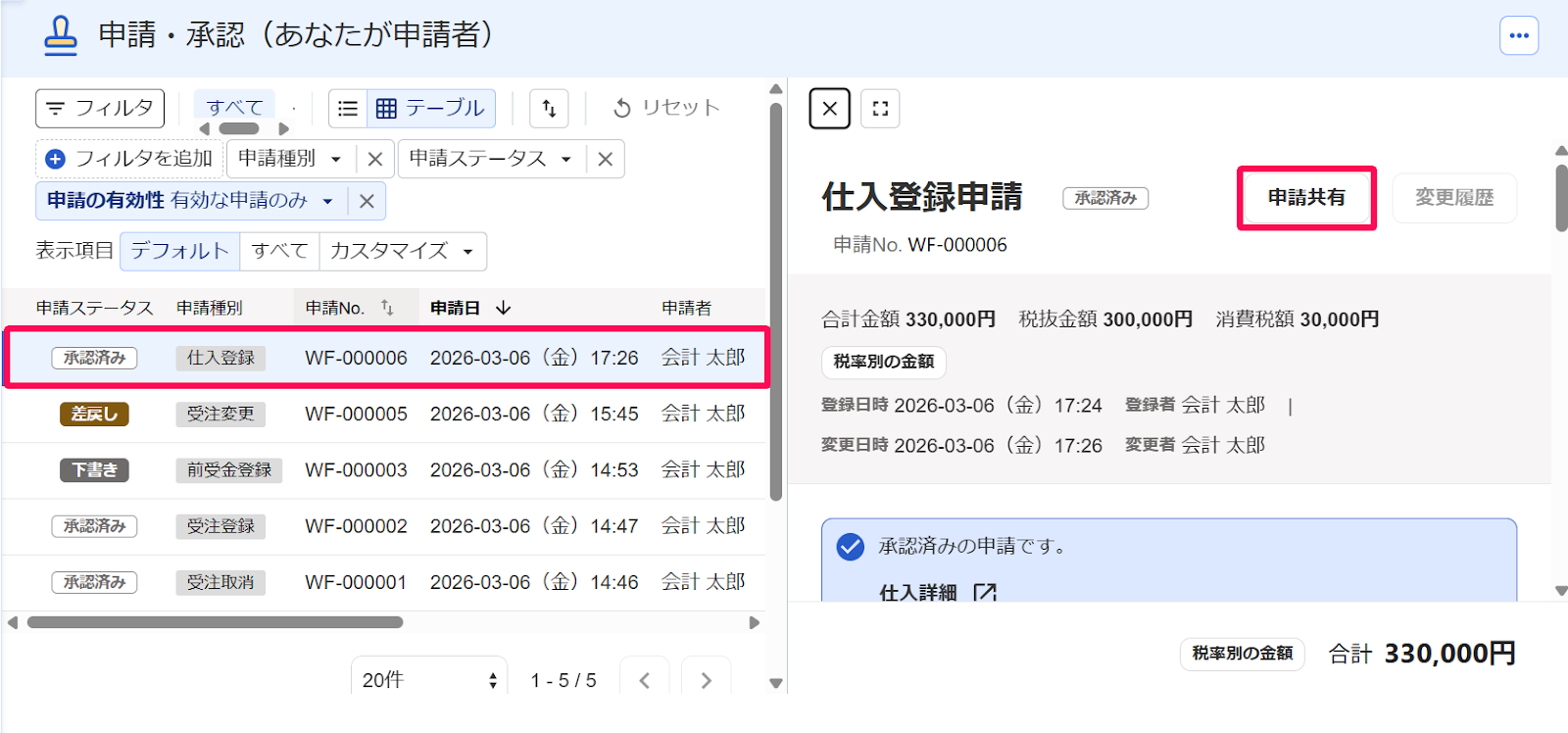Open the カスタマイズ dropdown
Screen dimensions: 1568x733
pyautogui.click(x=403, y=251)
